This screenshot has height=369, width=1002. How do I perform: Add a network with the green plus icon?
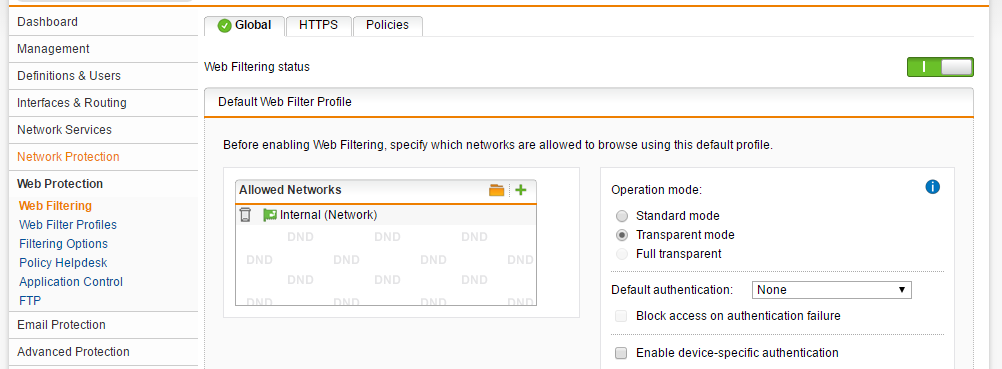[520, 190]
